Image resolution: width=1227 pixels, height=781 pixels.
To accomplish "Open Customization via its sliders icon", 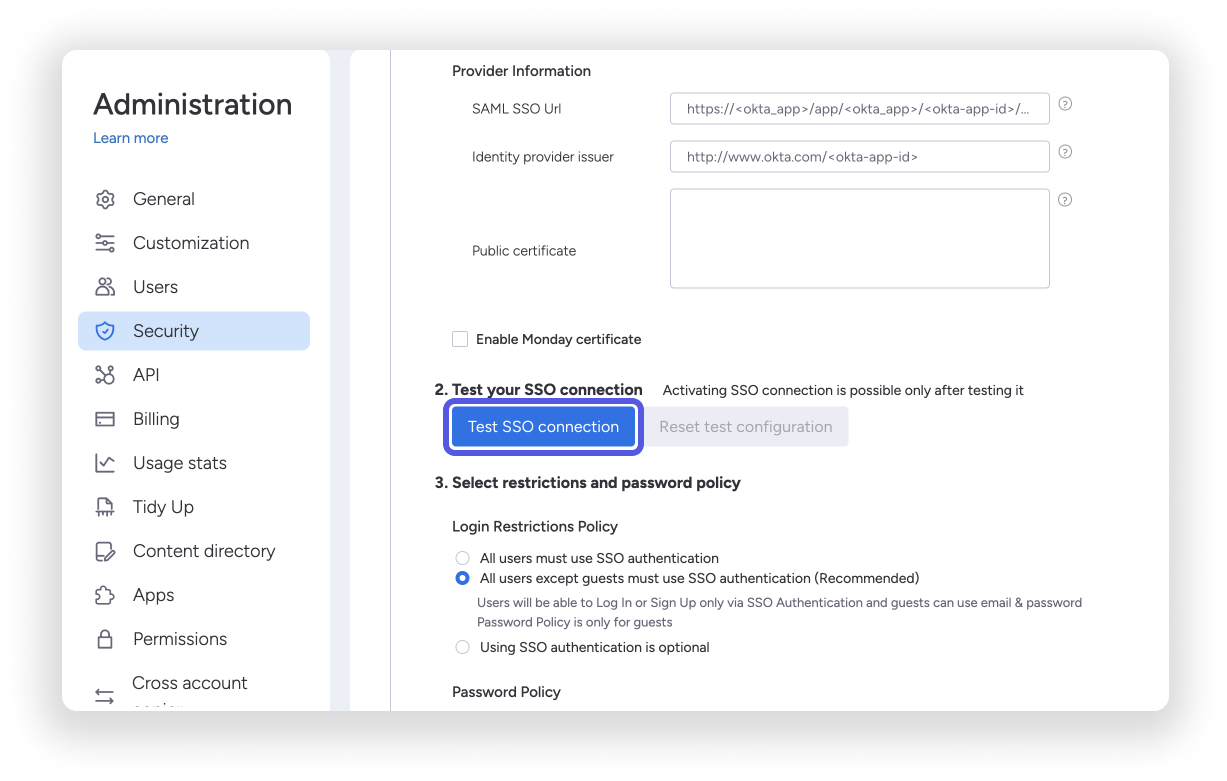I will (x=105, y=243).
